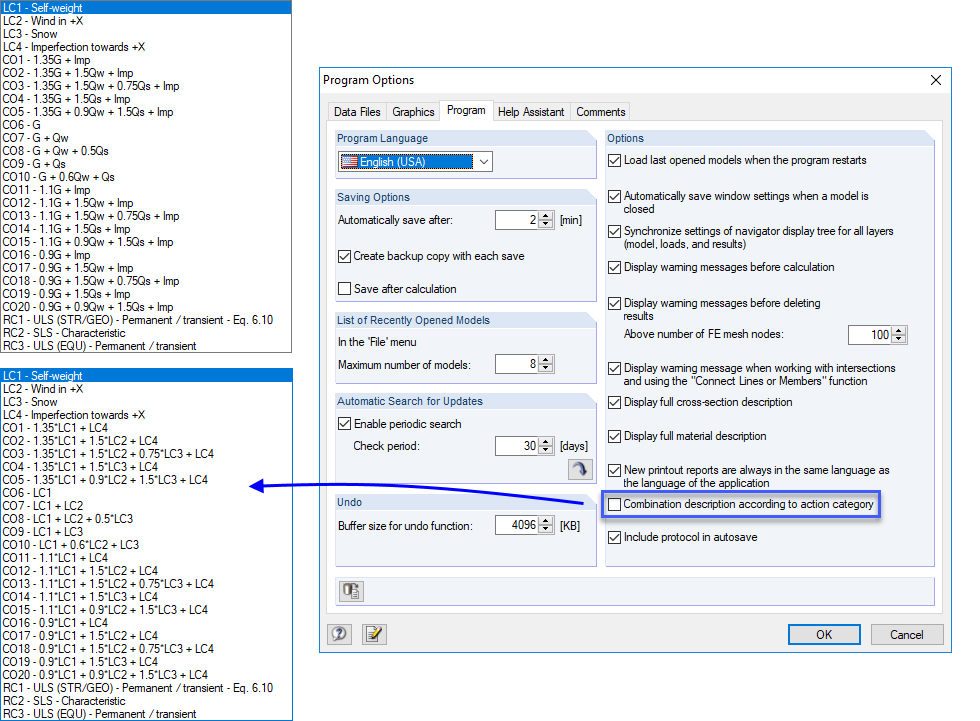Click the OK button
The height and width of the screenshot is (721, 980).
824,635
